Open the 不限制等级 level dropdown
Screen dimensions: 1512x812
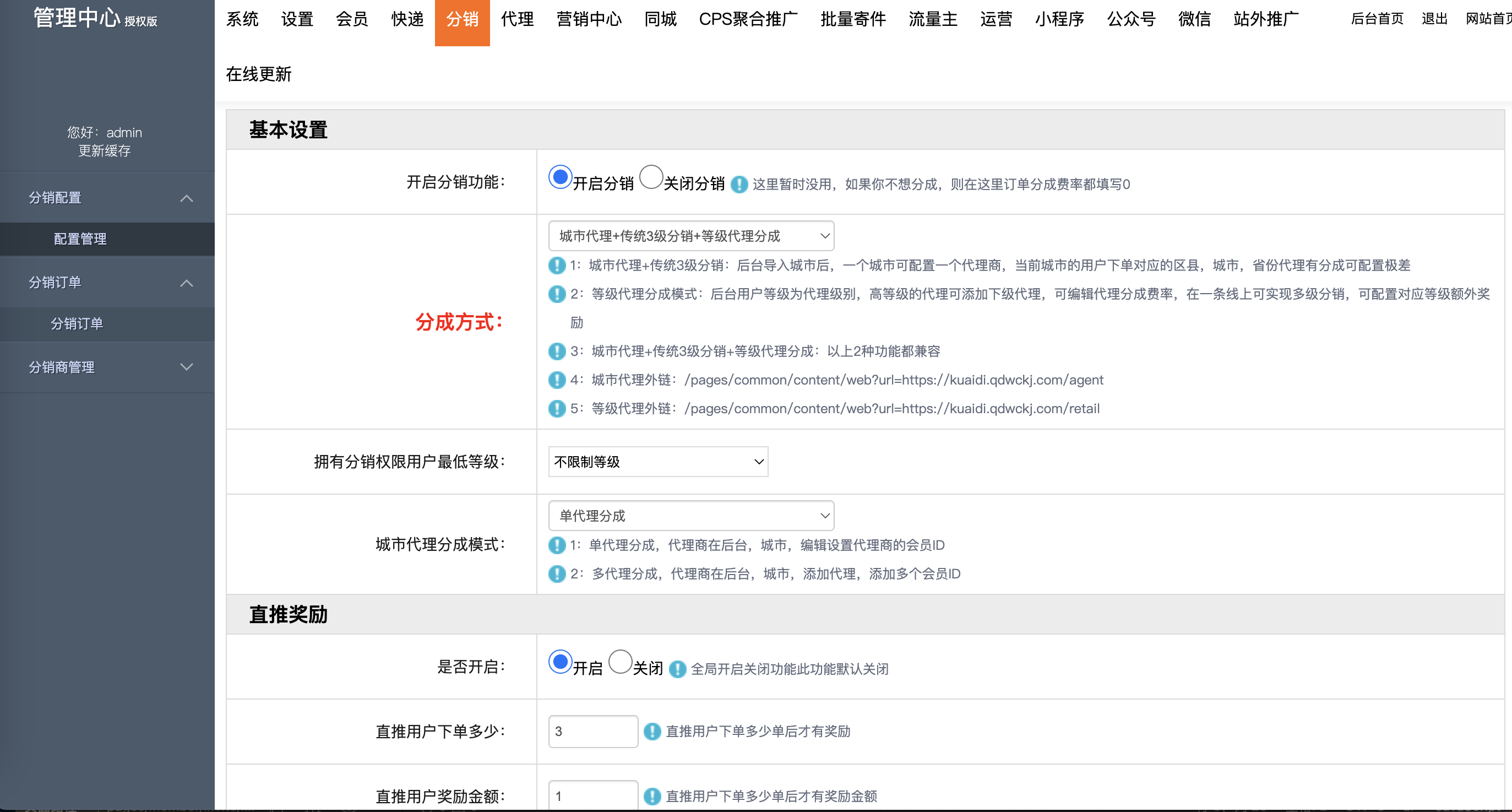(x=657, y=462)
